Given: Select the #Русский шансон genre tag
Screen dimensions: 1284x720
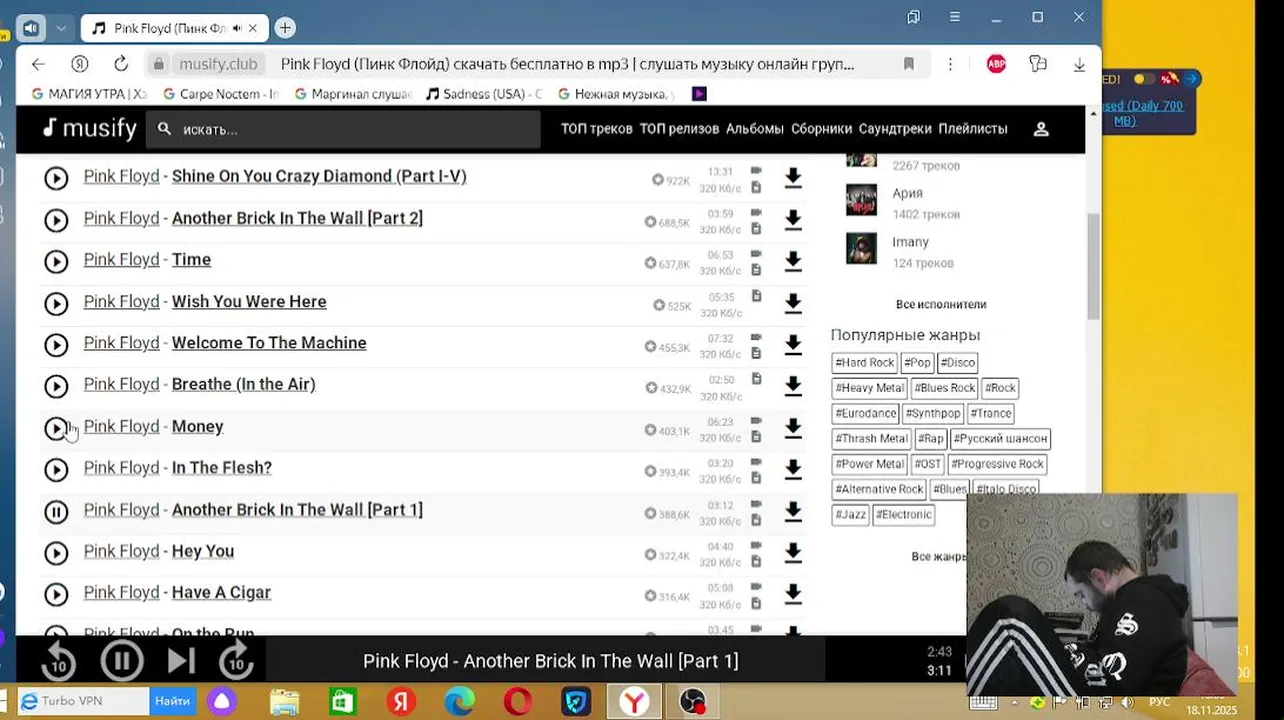Looking at the screenshot, I should pos(1000,438).
